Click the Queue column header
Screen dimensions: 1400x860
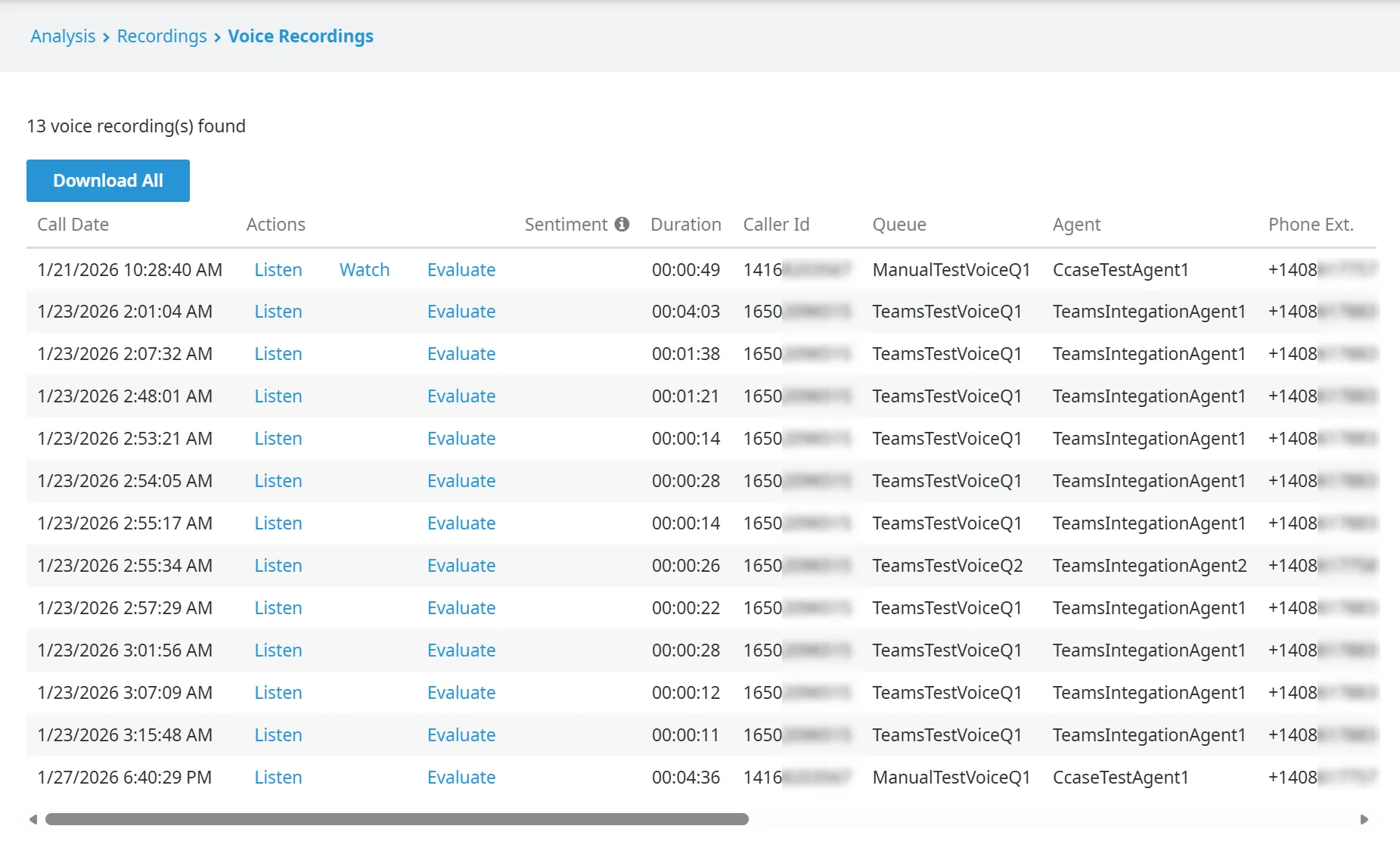[899, 225]
